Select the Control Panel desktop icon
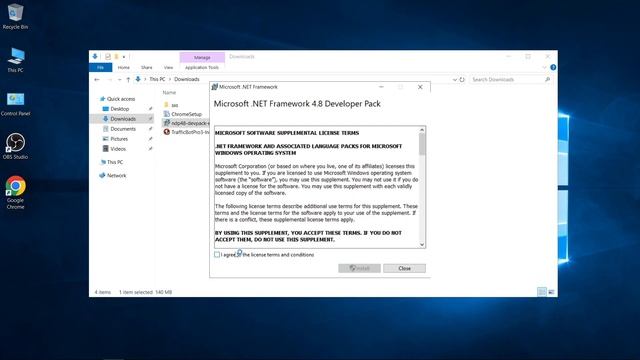 pyautogui.click(x=15, y=104)
